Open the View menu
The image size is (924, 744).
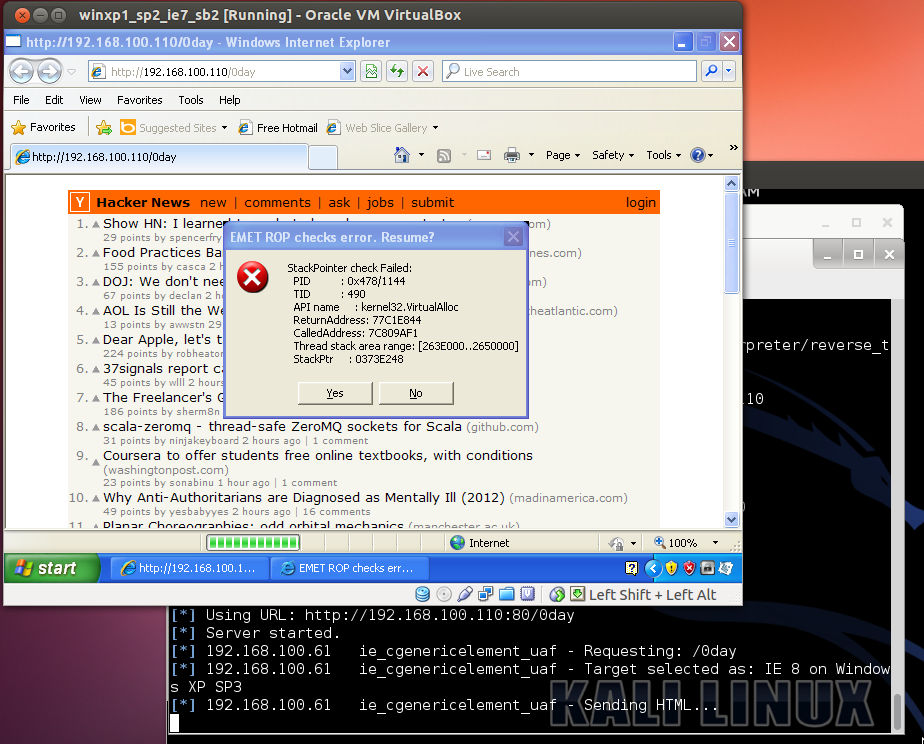pyautogui.click(x=90, y=100)
